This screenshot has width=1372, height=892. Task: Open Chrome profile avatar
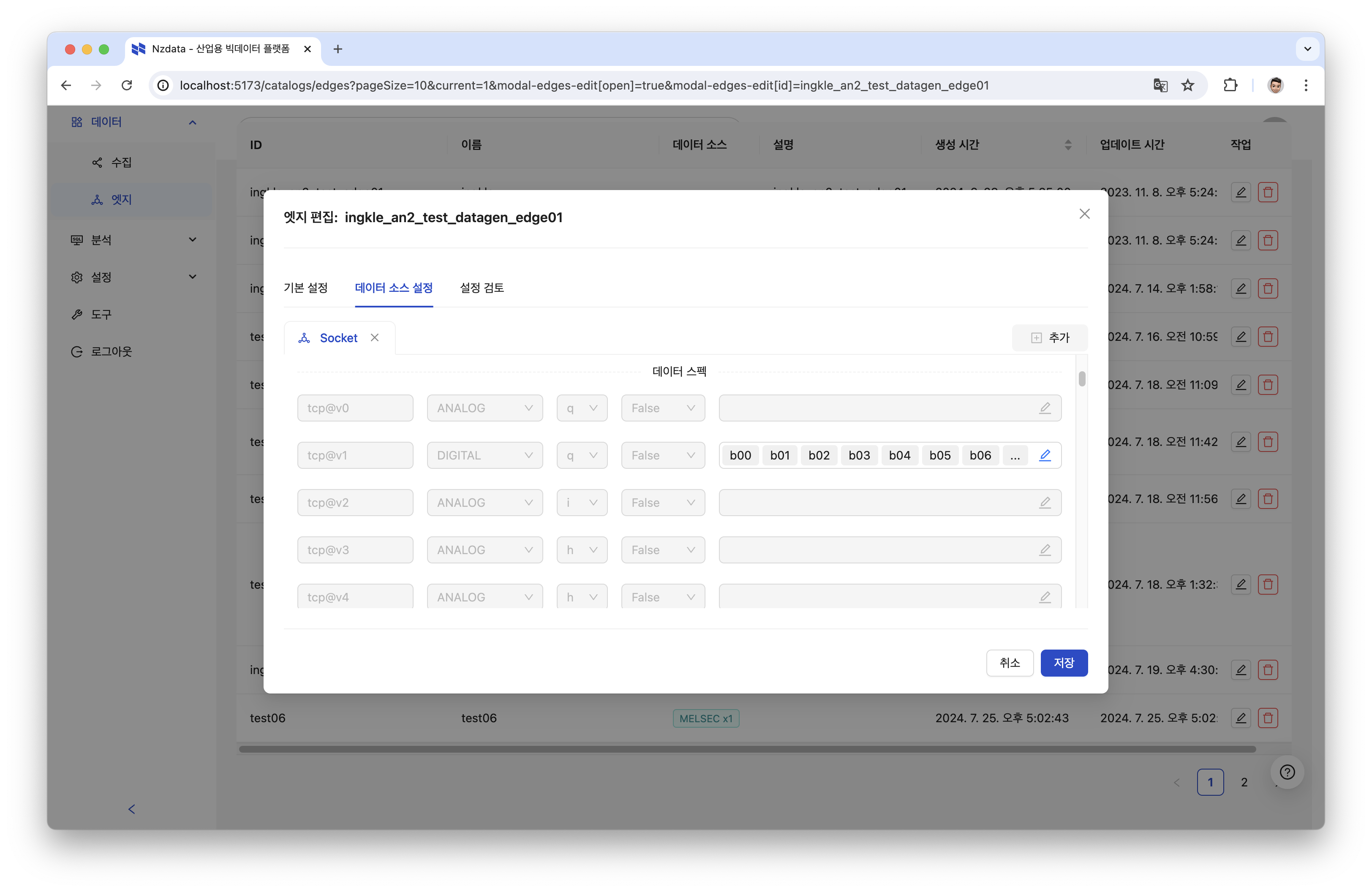coord(1275,85)
